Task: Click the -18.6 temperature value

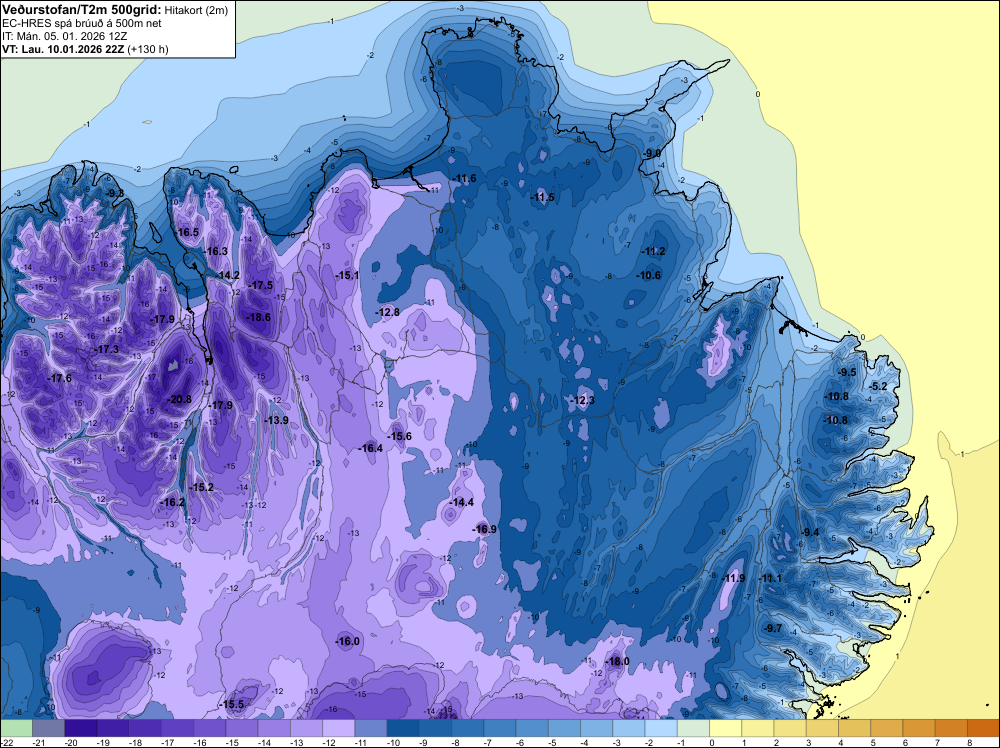Action: click(258, 318)
